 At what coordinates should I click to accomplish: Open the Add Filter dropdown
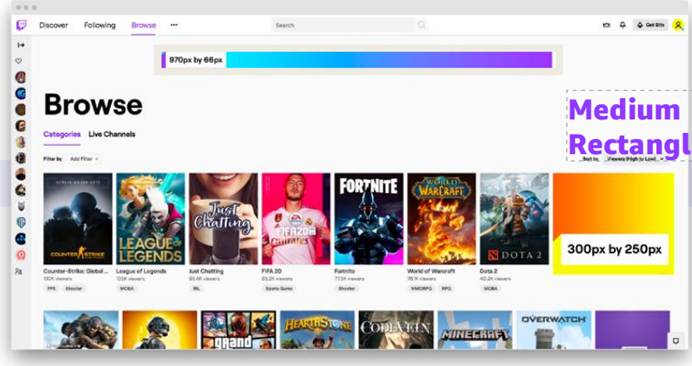[x=84, y=159]
